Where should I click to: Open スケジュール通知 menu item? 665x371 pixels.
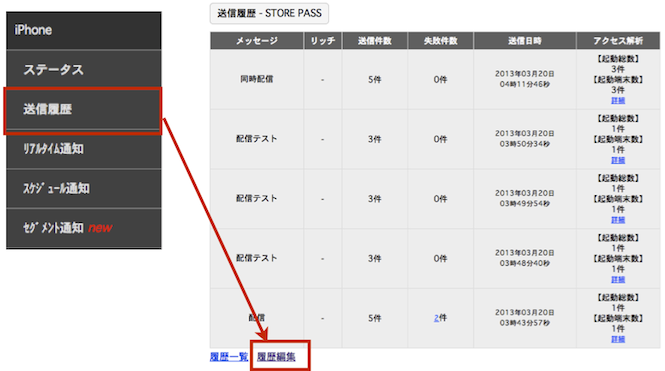[84, 188]
